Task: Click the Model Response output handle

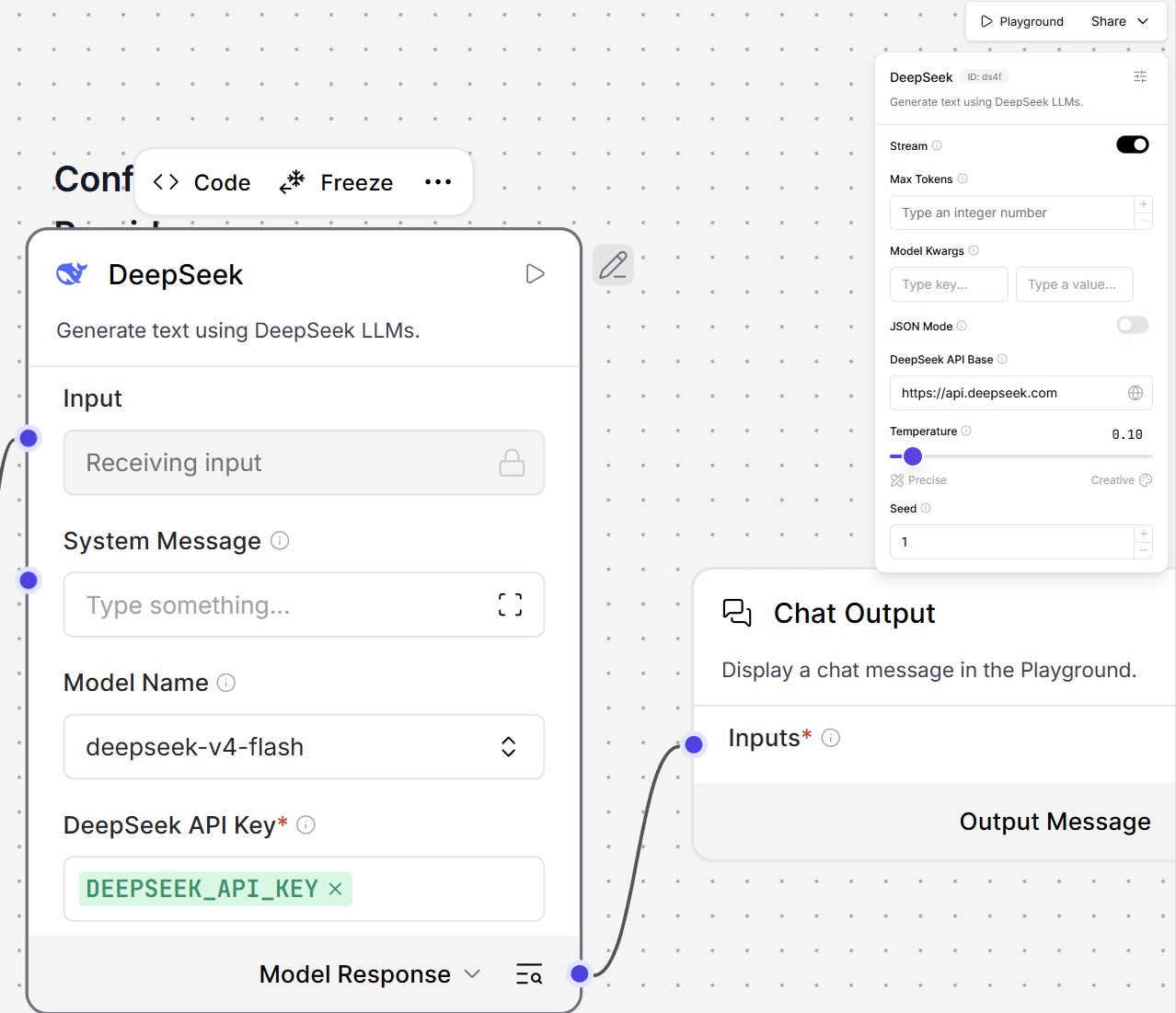Action: click(580, 973)
